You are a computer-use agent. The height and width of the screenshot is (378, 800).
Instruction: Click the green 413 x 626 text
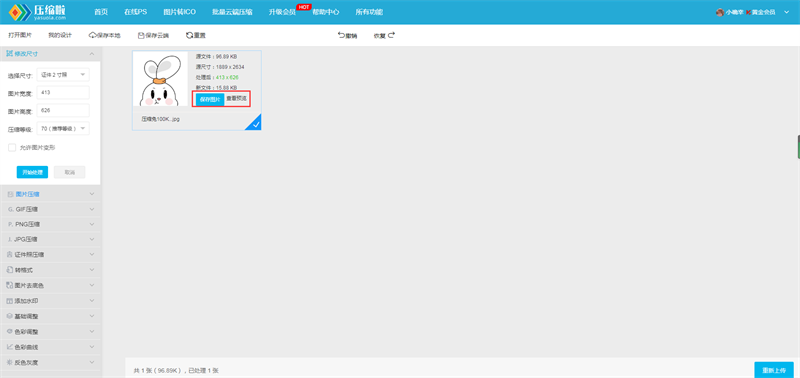[x=227, y=77]
